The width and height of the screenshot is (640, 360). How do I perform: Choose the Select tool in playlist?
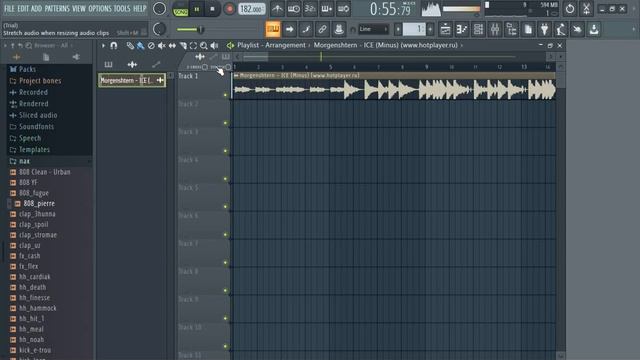click(193, 45)
